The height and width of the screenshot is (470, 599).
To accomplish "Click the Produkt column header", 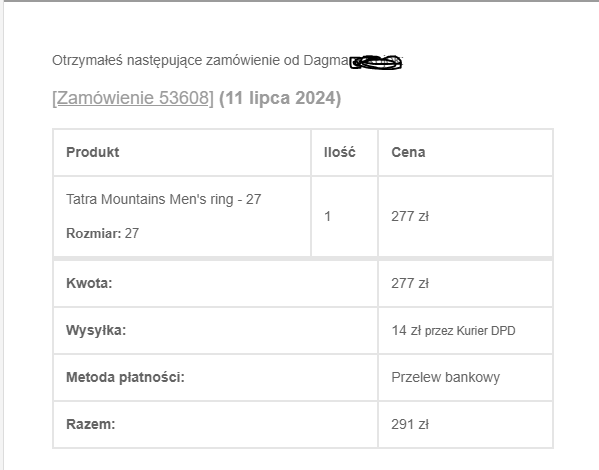I will (93, 152).
